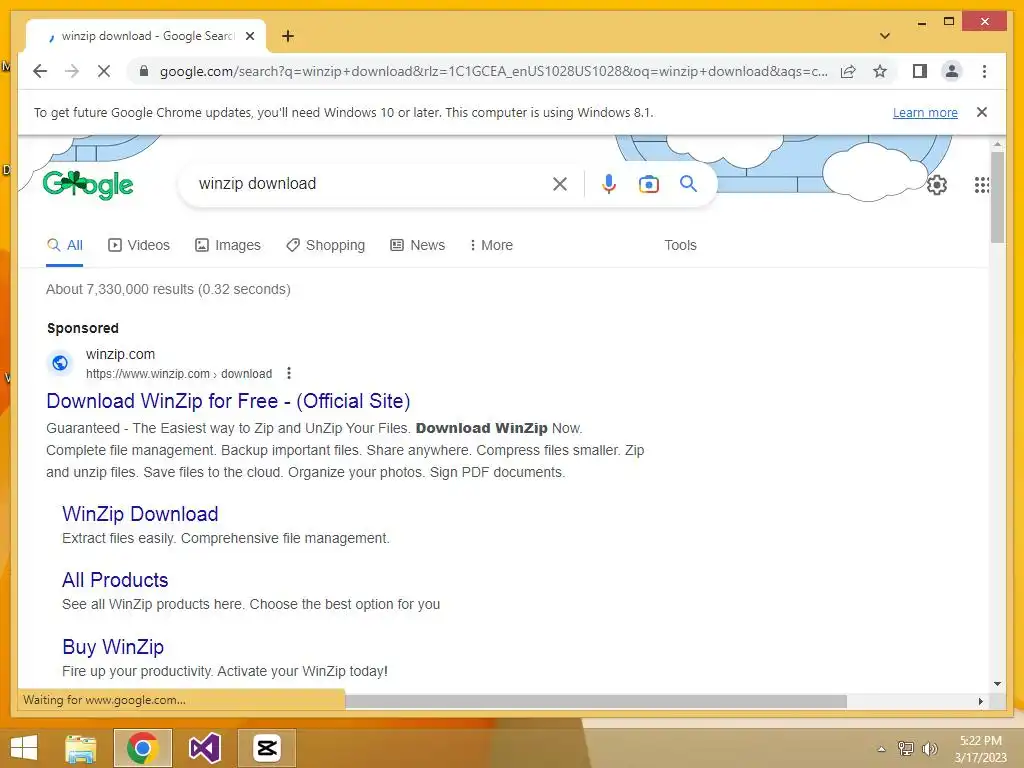Select the All results tab
Screen dimensions: 1024x768
(x=65, y=246)
